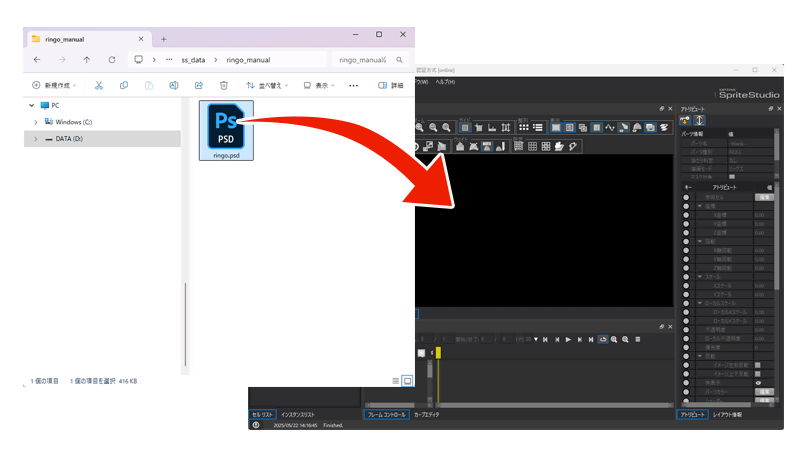Click the yellow playhead marker in the timeline
This screenshot has height=450, width=800.
[438, 353]
